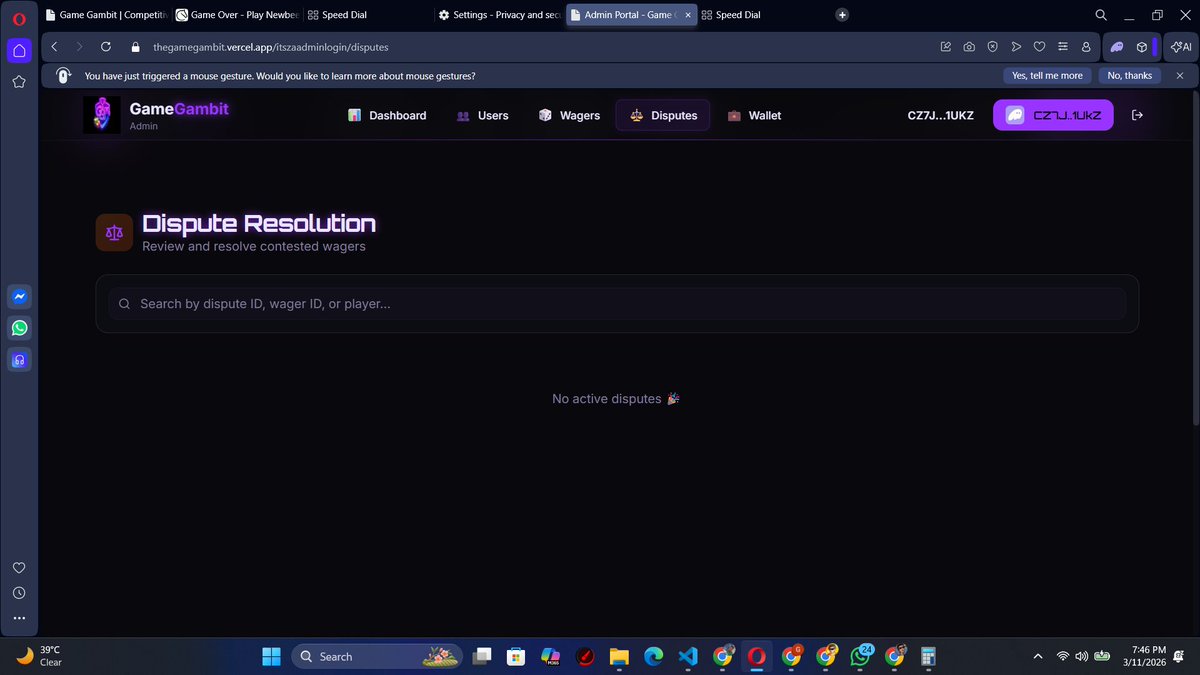
Task: Click the GameGambit logo image
Action: pyautogui.click(x=102, y=115)
